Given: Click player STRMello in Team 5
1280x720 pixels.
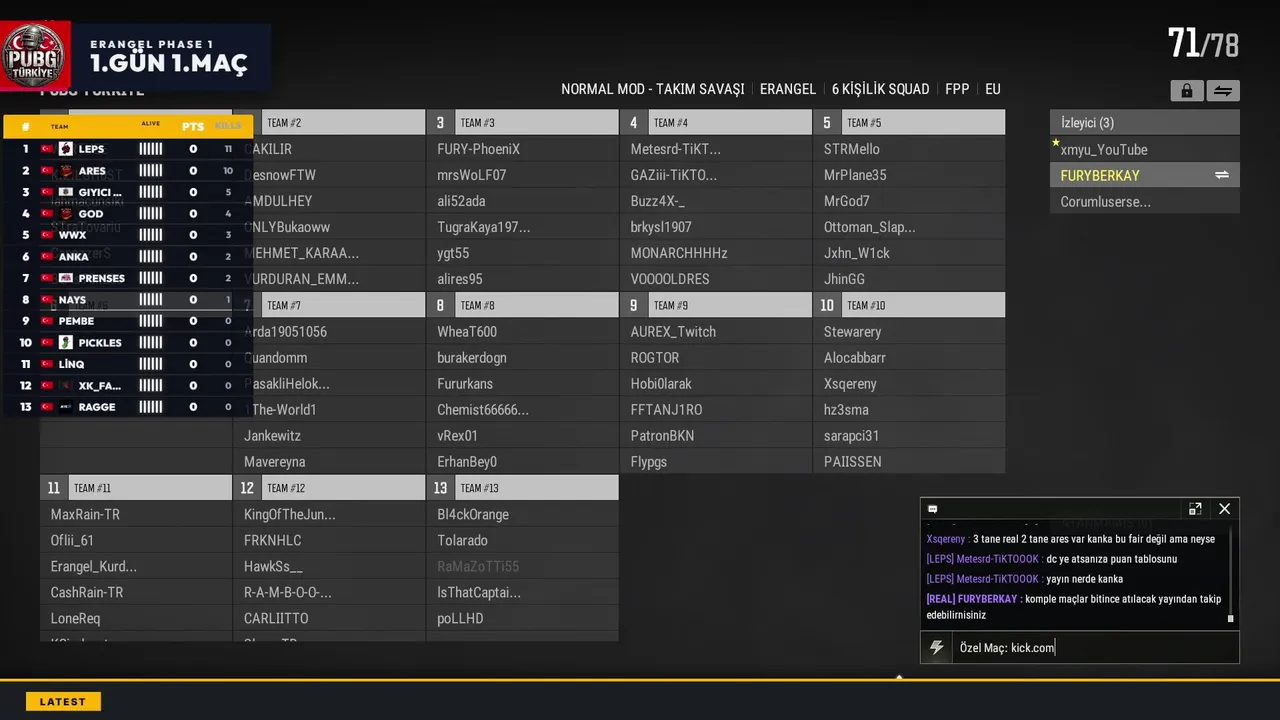Looking at the screenshot, I should pyautogui.click(x=909, y=149).
